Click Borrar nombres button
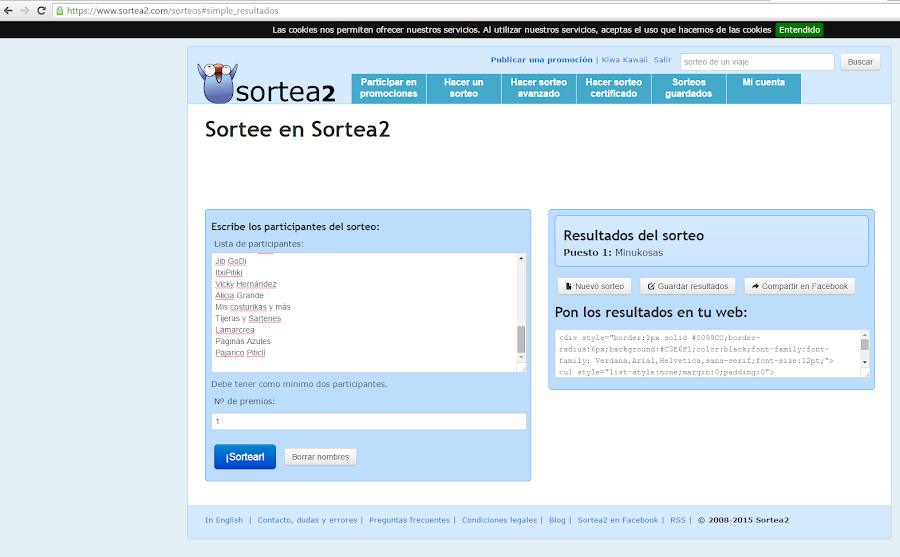The image size is (900, 557). click(320, 457)
